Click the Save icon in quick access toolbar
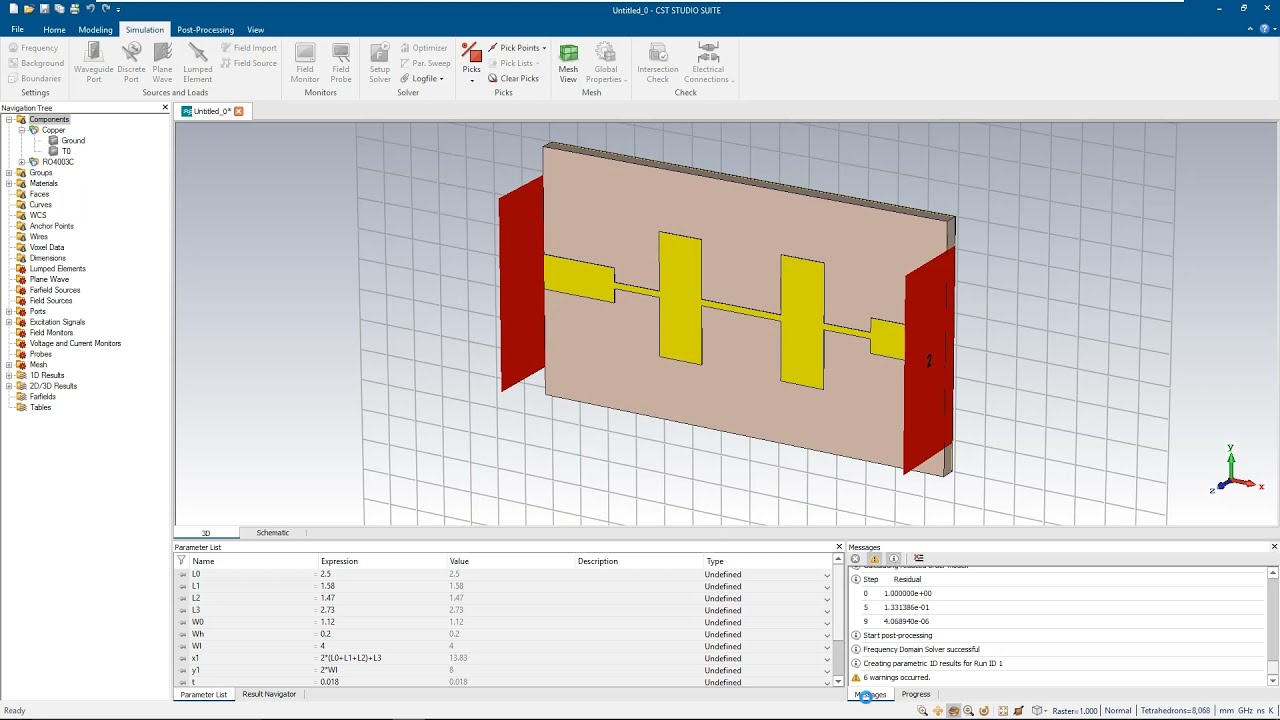Image resolution: width=1280 pixels, height=720 pixels. coord(44,9)
